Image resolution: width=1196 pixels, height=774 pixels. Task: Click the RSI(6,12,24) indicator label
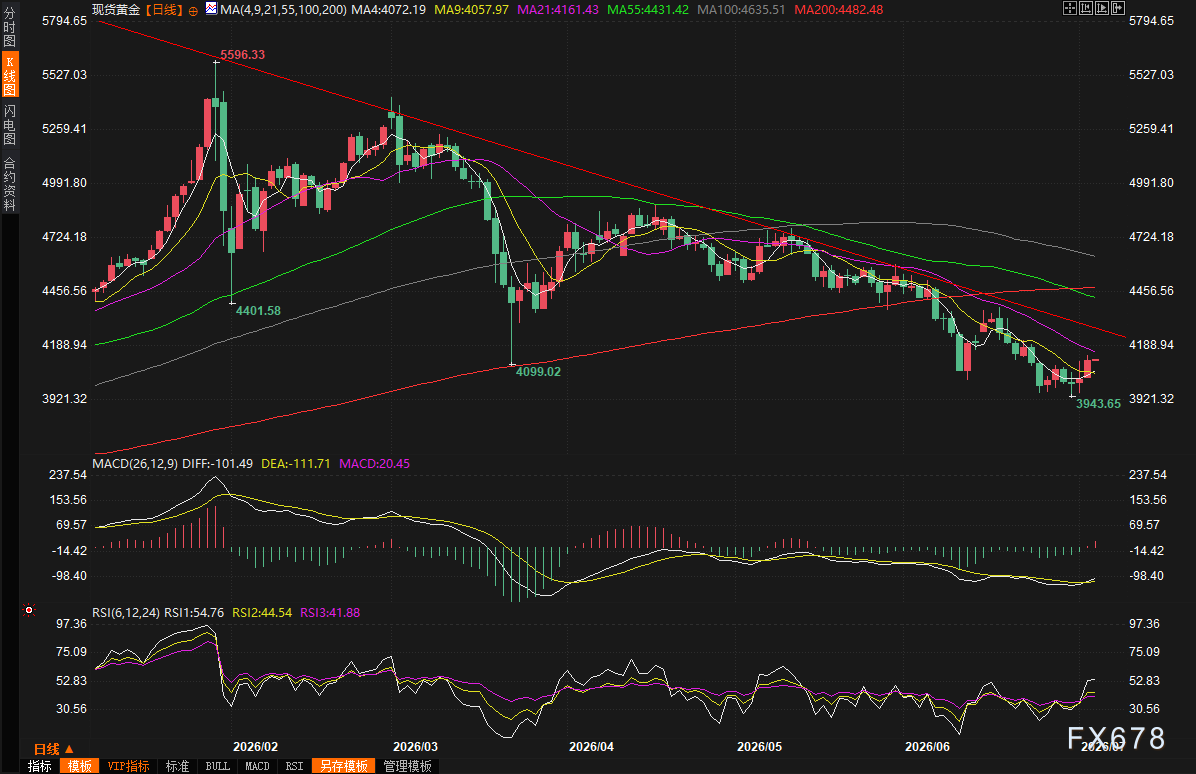[x=126, y=612]
